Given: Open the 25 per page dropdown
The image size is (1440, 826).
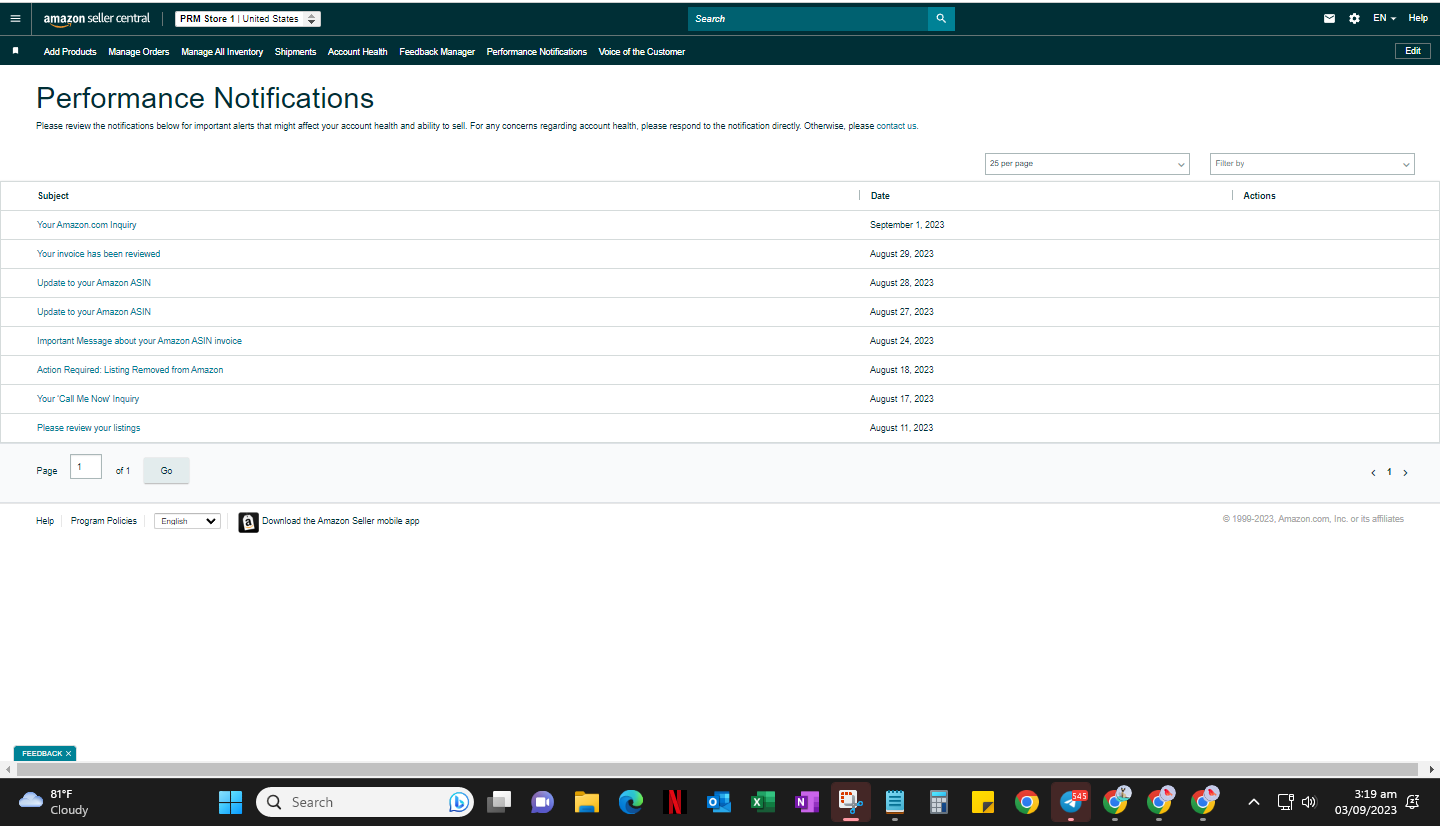Looking at the screenshot, I should 1087,164.
